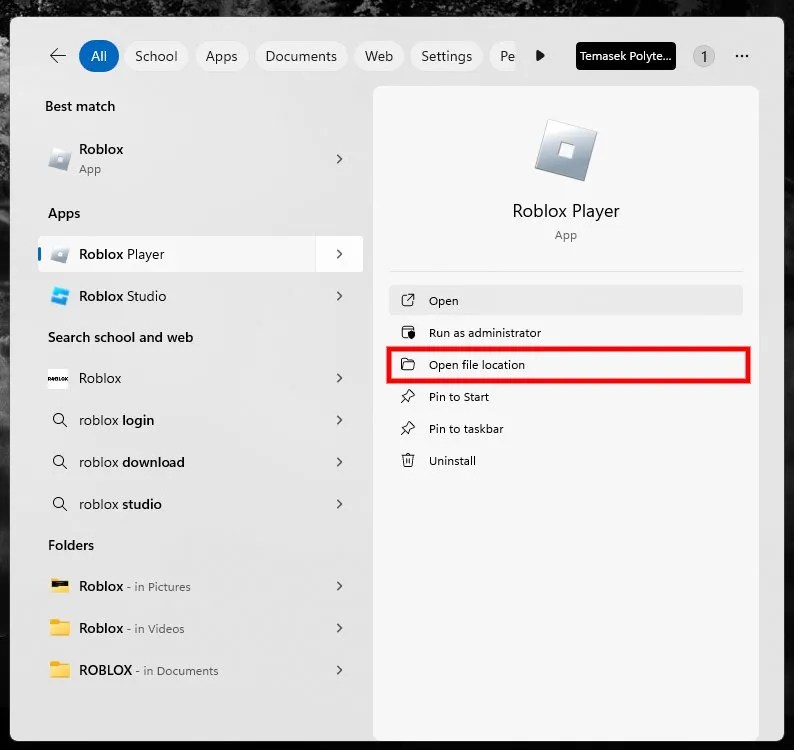The height and width of the screenshot is (750, 794).
Task: Choose Run as administrator
Action: tap(566, 332)
